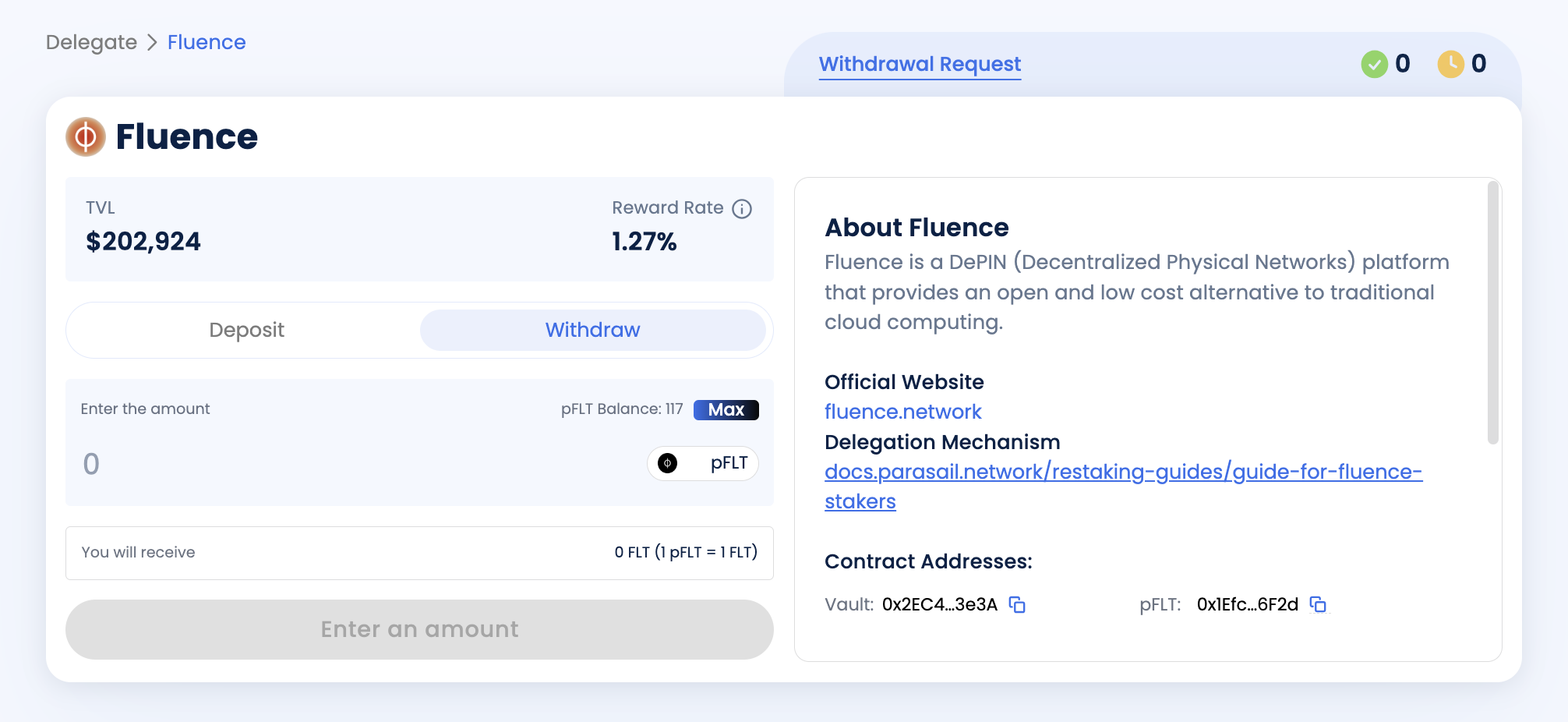Copy the pFLT contract address

(1318, 605)
